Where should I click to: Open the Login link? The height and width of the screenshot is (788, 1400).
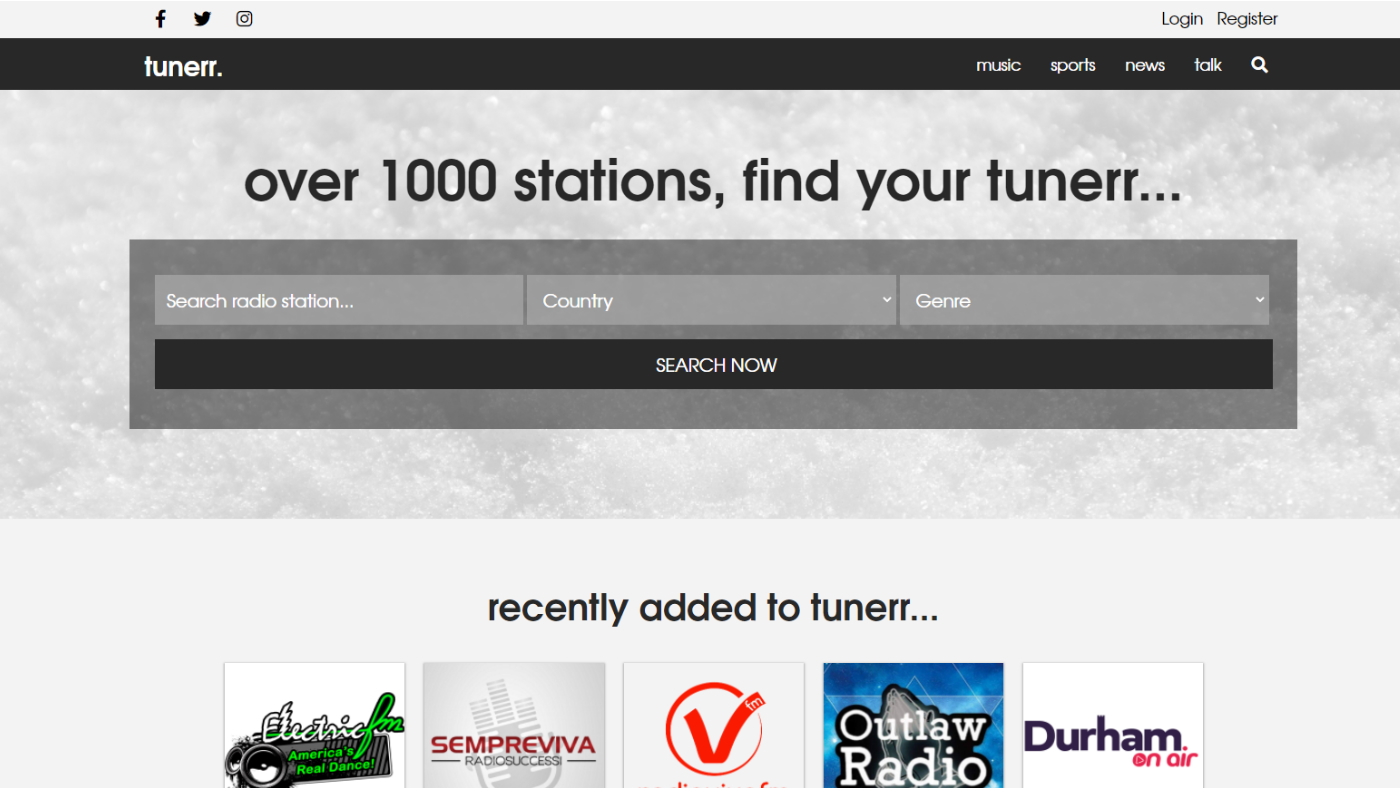coord(1182,19)
